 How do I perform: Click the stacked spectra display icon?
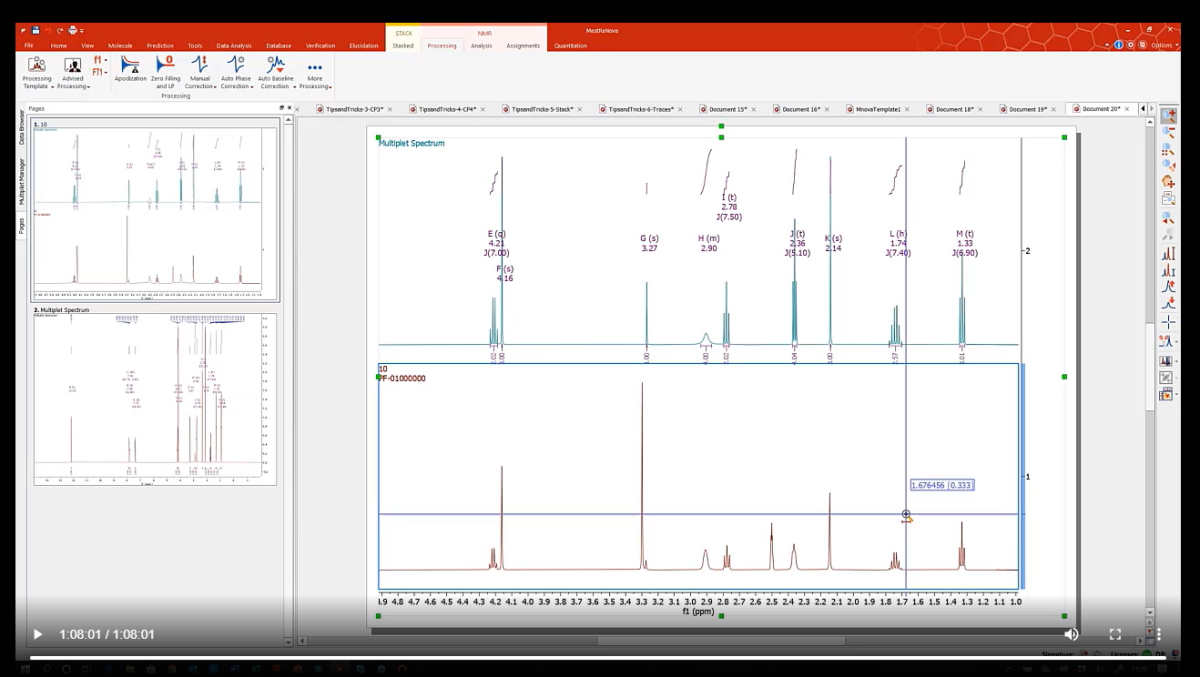(x=1168, y=360)
